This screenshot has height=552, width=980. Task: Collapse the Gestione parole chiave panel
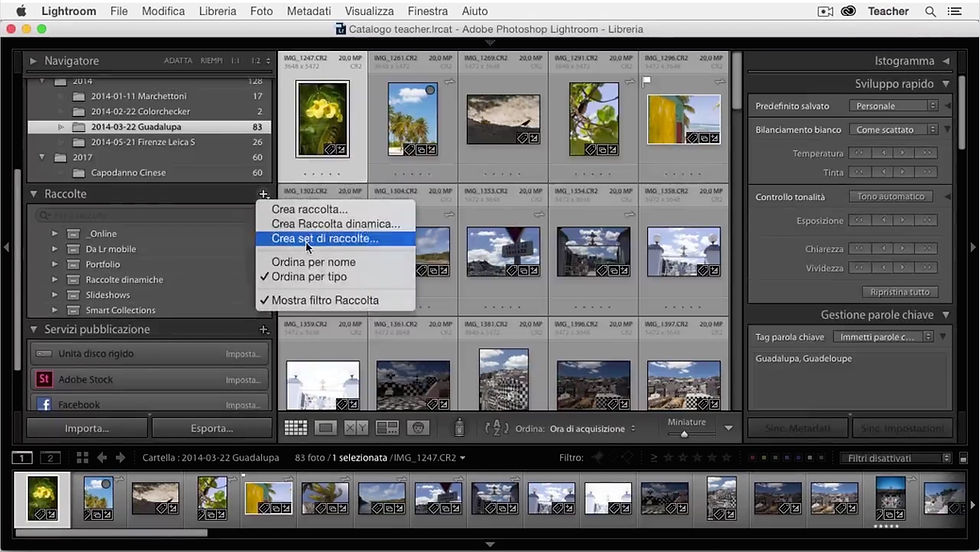click(x=946, y=315)
